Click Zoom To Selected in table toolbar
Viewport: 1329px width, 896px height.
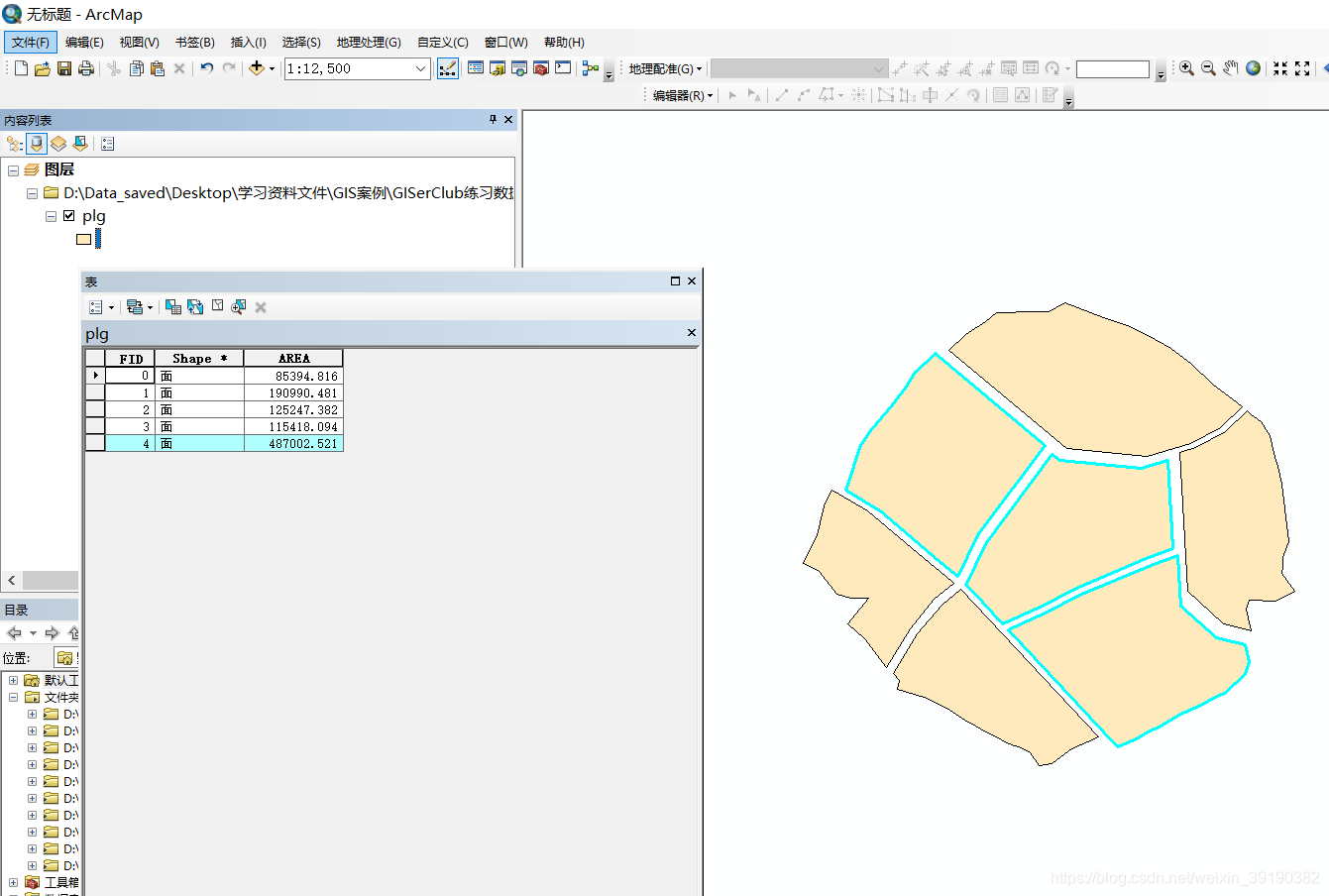click(x=239, y=307)
